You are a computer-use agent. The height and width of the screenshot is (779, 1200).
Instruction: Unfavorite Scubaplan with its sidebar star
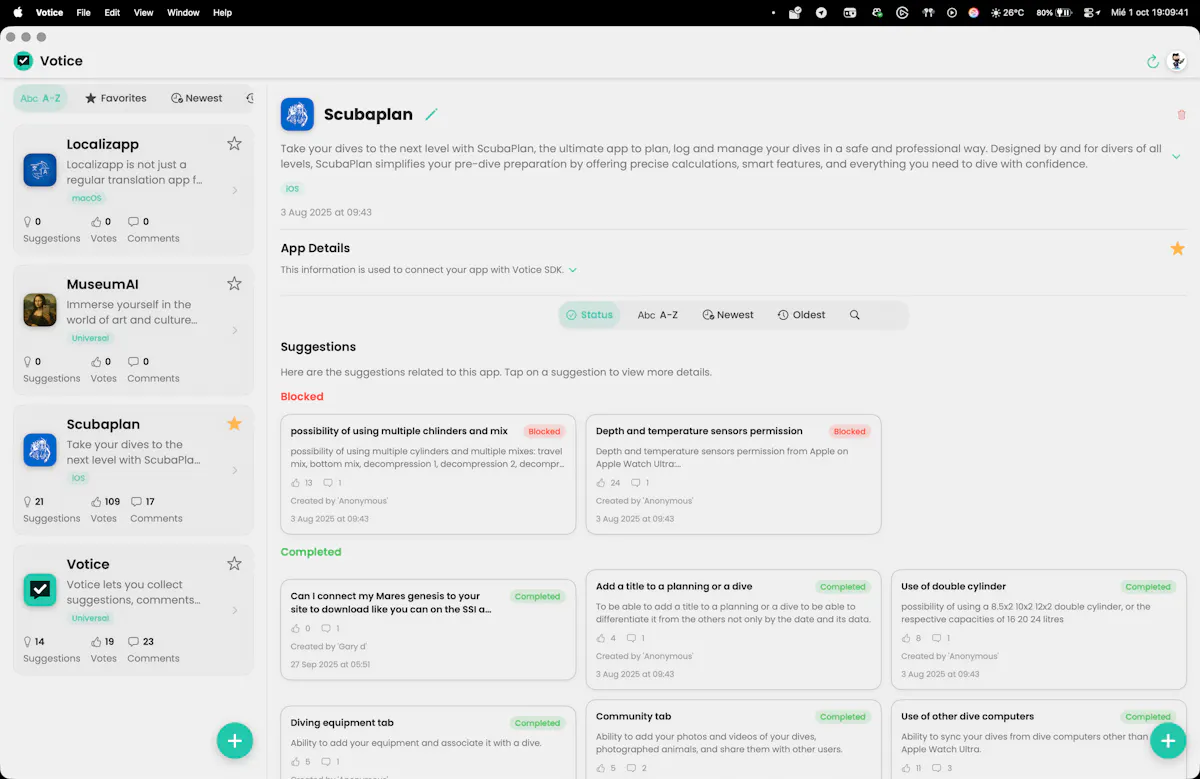point(234,424)
